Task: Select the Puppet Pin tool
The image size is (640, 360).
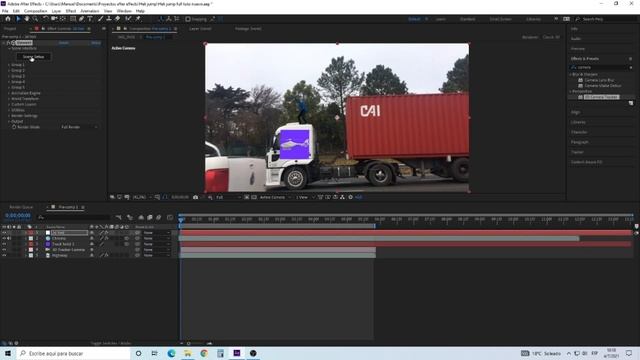Action: [138, 19]
